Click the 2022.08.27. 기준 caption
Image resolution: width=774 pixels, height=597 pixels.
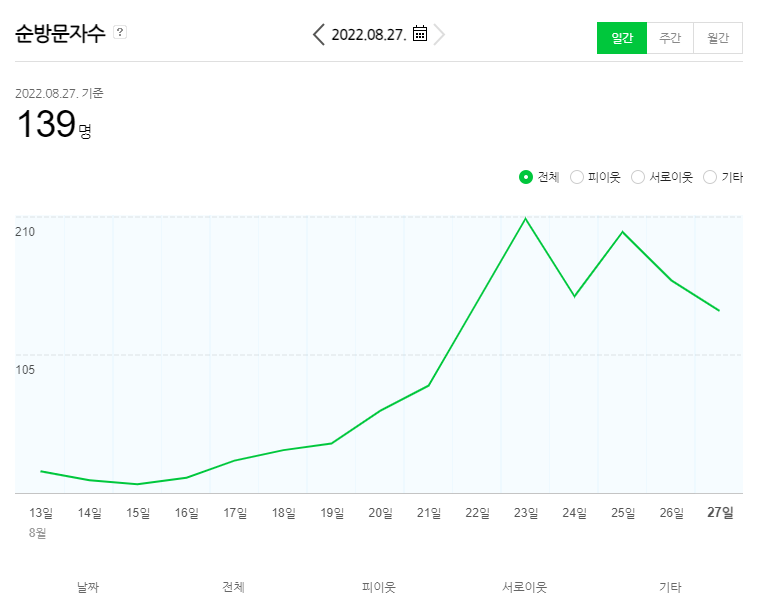click(x=59, y=93)
